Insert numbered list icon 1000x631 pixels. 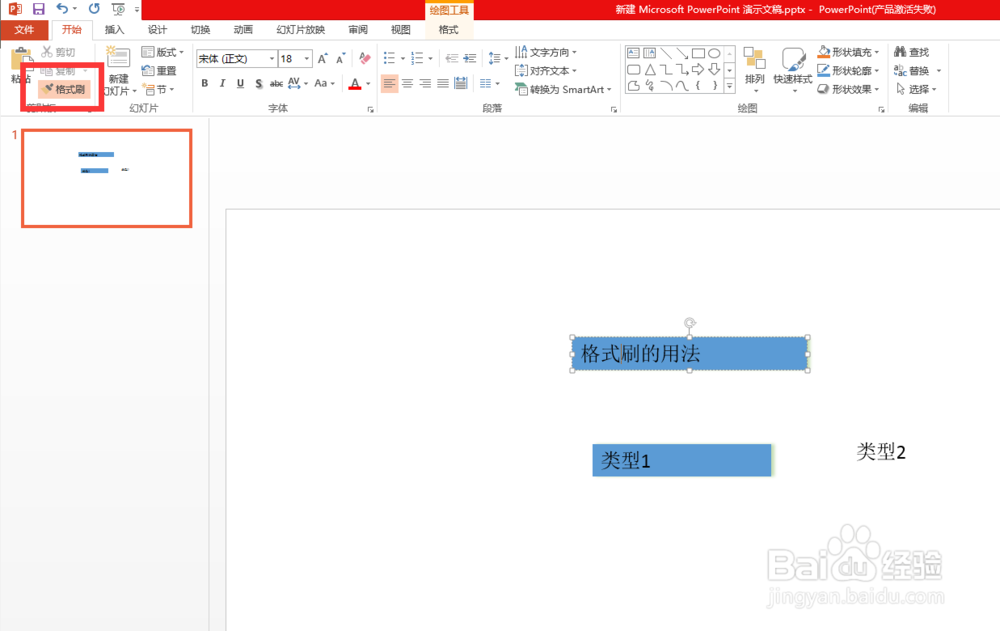(x=417, y=59)
